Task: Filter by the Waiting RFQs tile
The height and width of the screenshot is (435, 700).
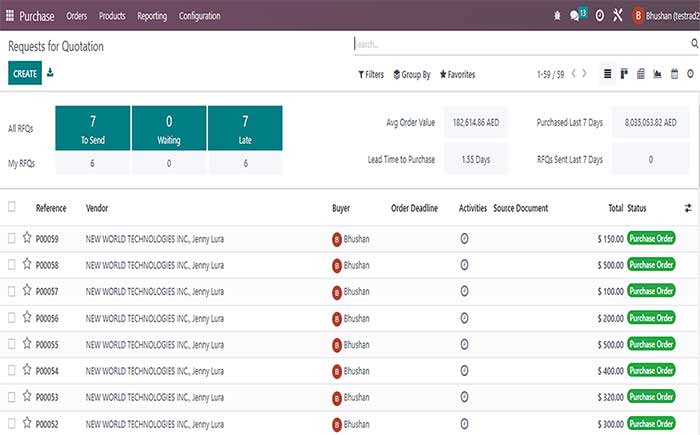Action: tap(169, 128)
